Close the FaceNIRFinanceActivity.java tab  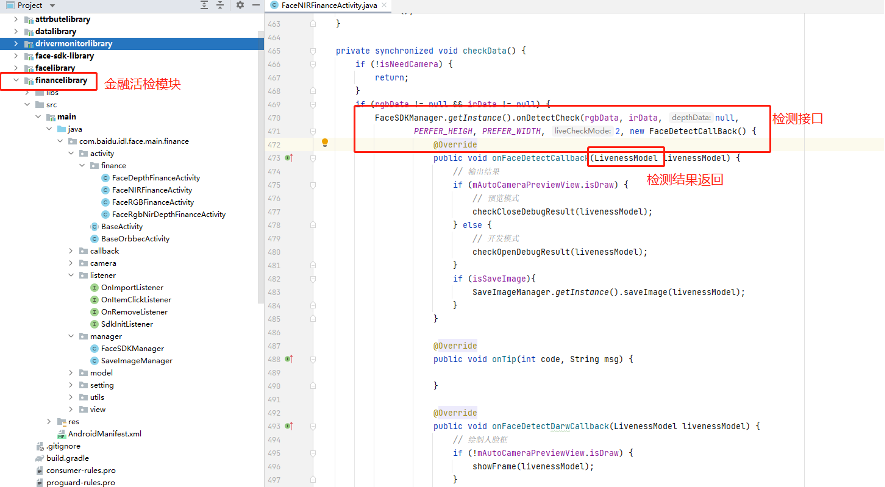pyautogui.click(x=384, y=5)
